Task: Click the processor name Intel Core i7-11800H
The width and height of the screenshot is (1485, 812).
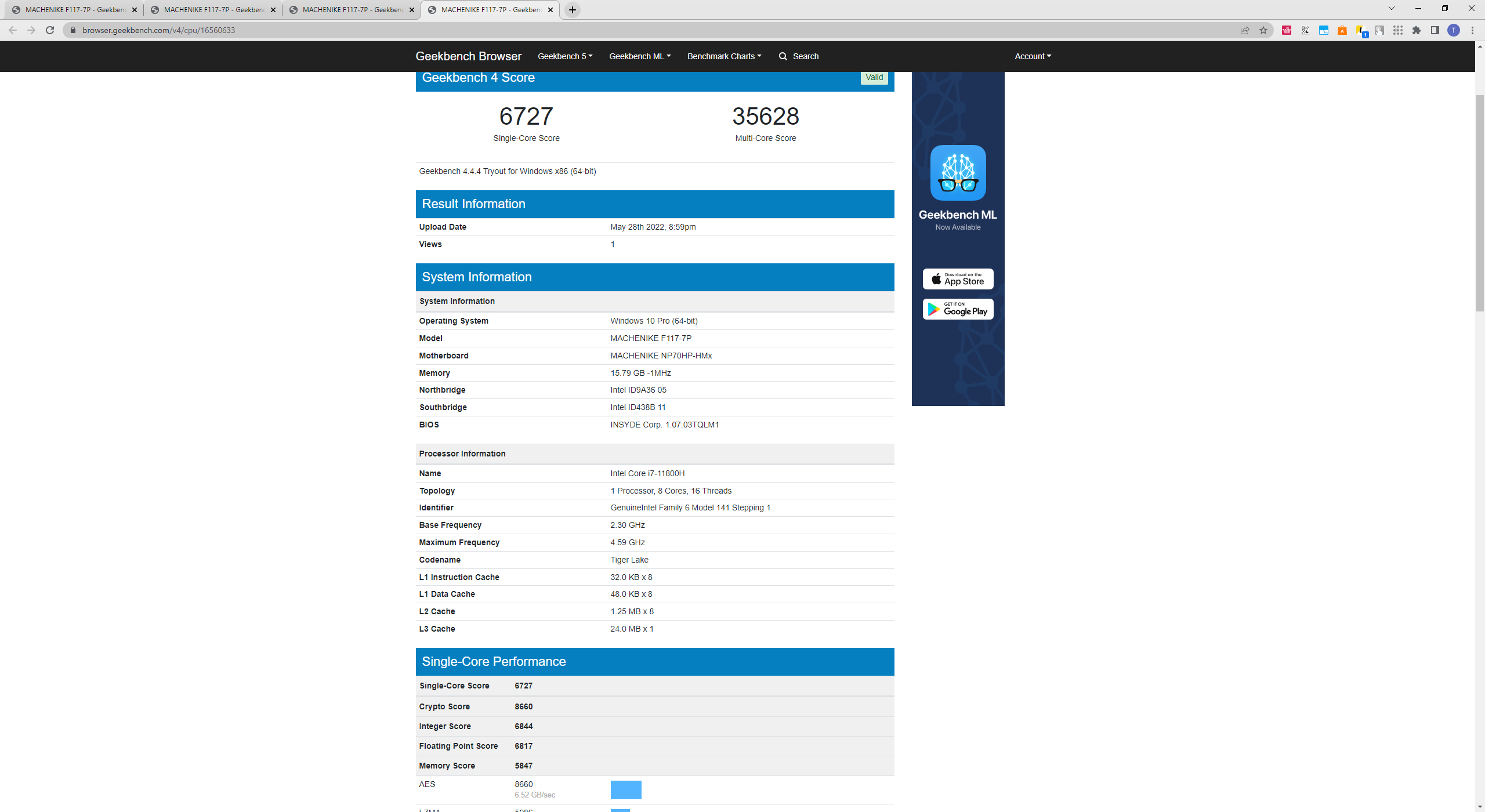Action: (x=647, y=473)
